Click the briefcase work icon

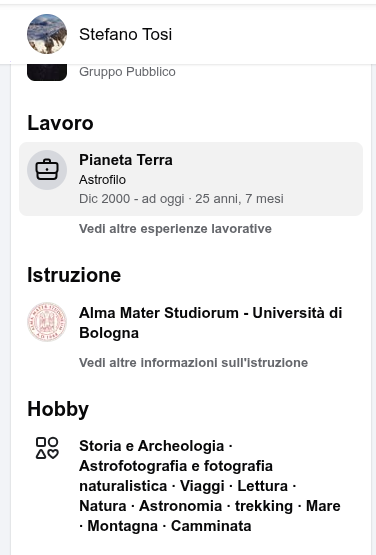47,170
